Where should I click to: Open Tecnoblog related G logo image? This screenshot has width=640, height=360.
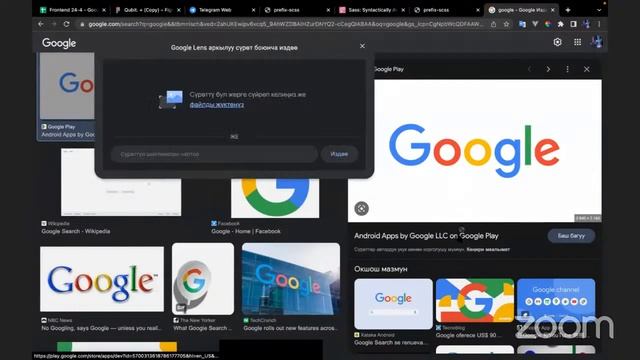coord(475,301)
